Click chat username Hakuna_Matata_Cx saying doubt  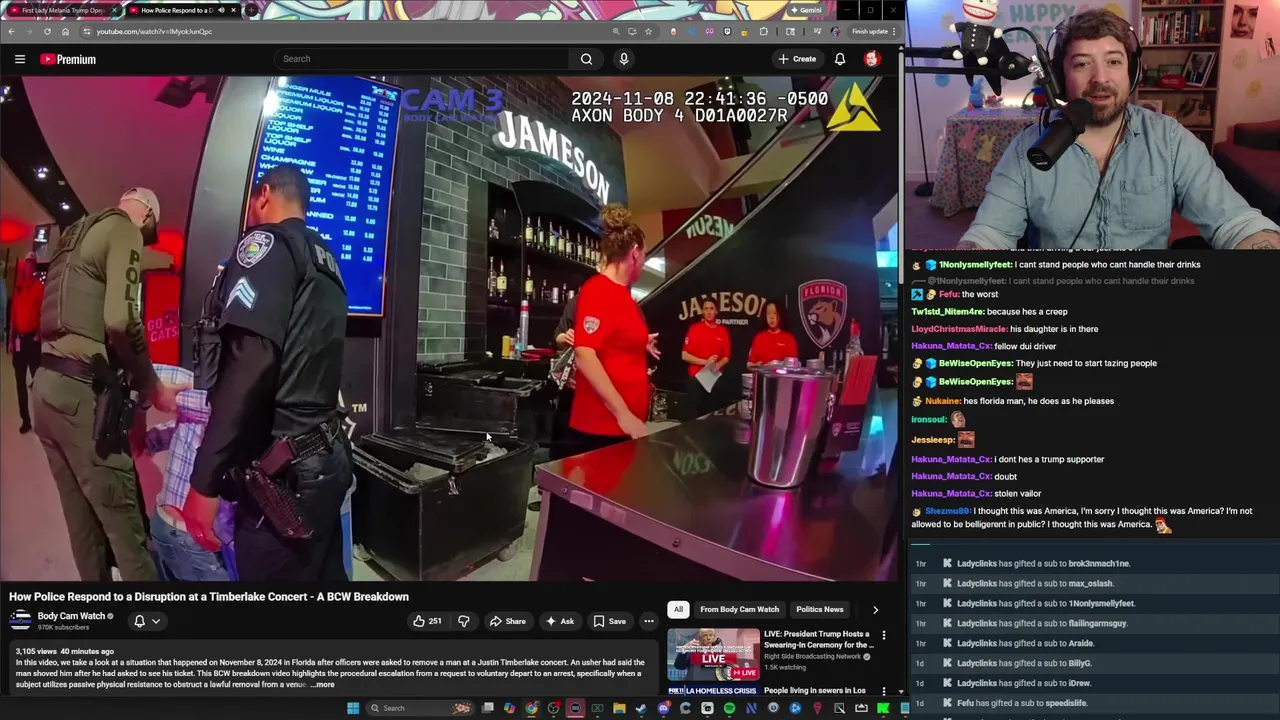coord(951,477)
